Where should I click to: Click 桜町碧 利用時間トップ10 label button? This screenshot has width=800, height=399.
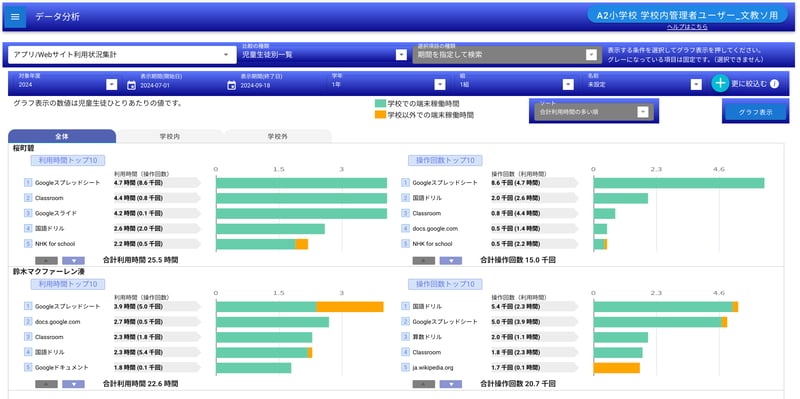coord(68,160)
